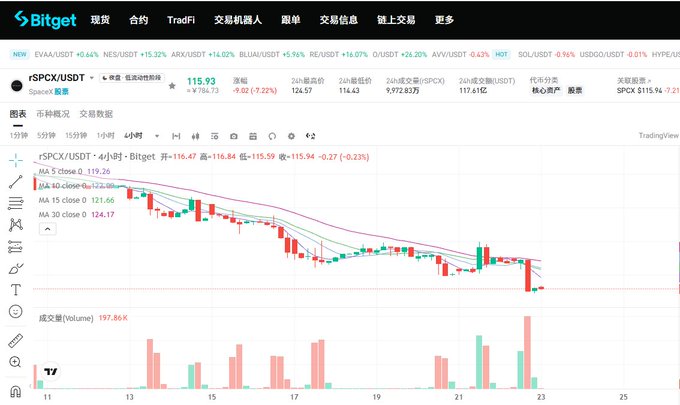Open the date range selector icon

(x=176, y=136)
